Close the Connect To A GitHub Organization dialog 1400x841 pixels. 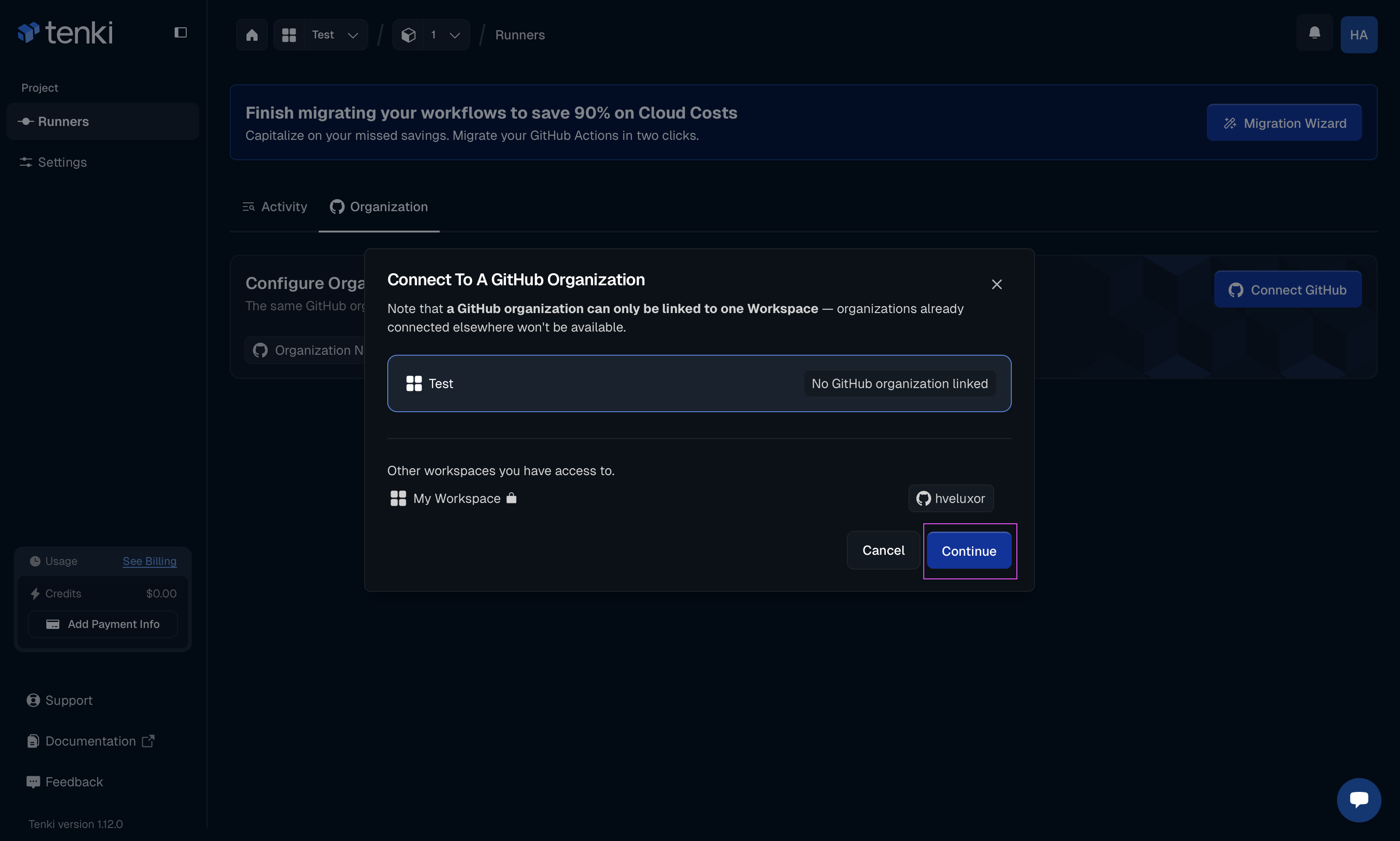coord(997,284)
